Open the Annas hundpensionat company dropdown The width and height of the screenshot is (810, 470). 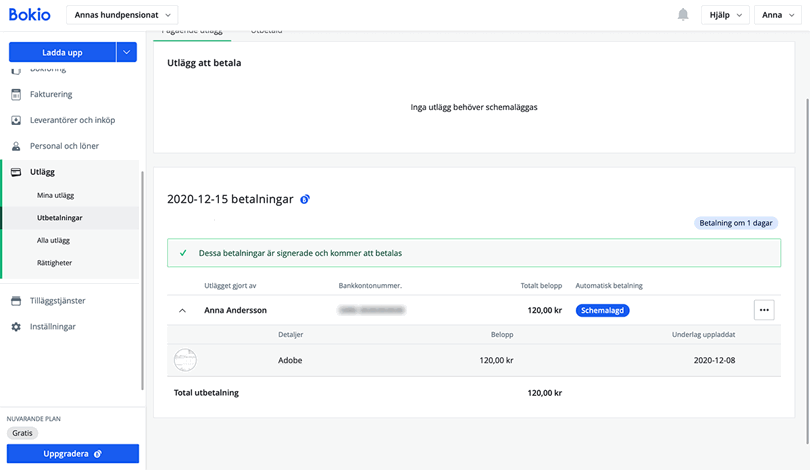pyautogui.click(x=122, y=15)
